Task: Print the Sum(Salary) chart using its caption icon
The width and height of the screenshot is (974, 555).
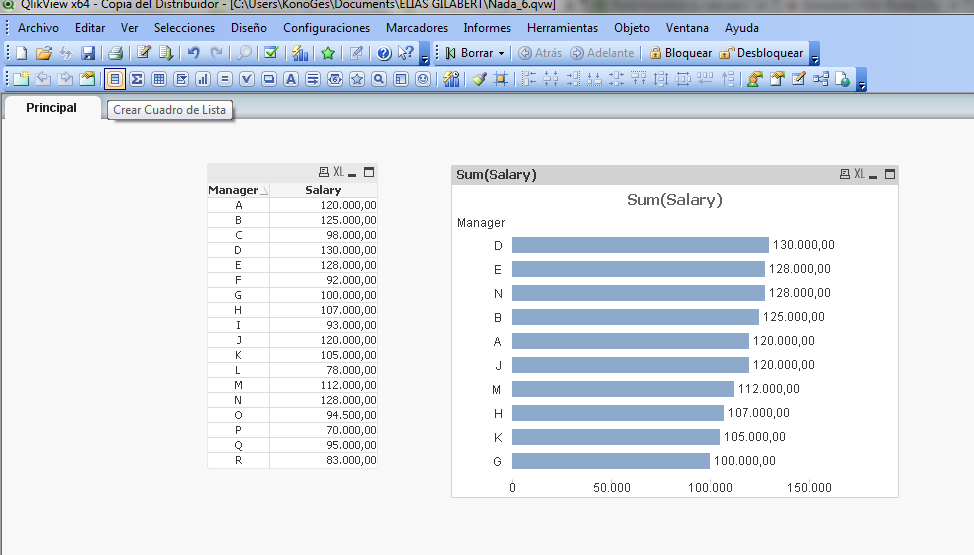Action: click(x=844, y=174)
